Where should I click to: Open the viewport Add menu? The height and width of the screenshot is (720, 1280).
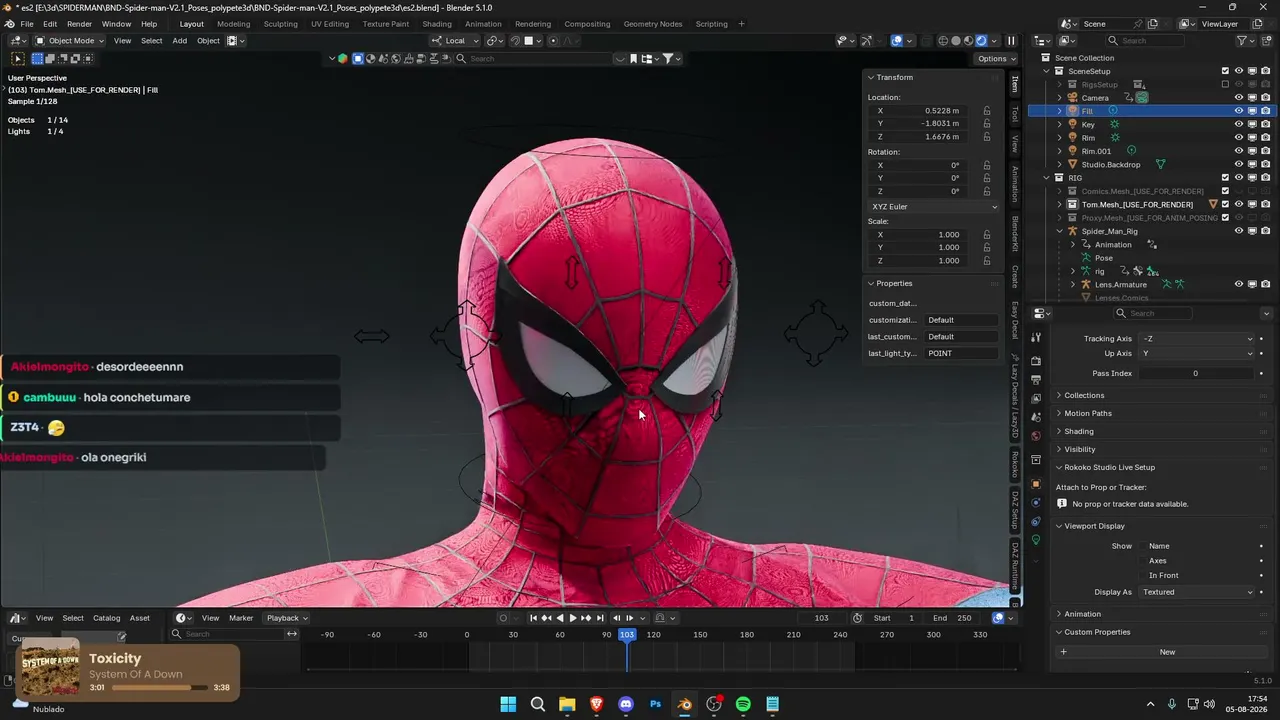click(179, 41)
